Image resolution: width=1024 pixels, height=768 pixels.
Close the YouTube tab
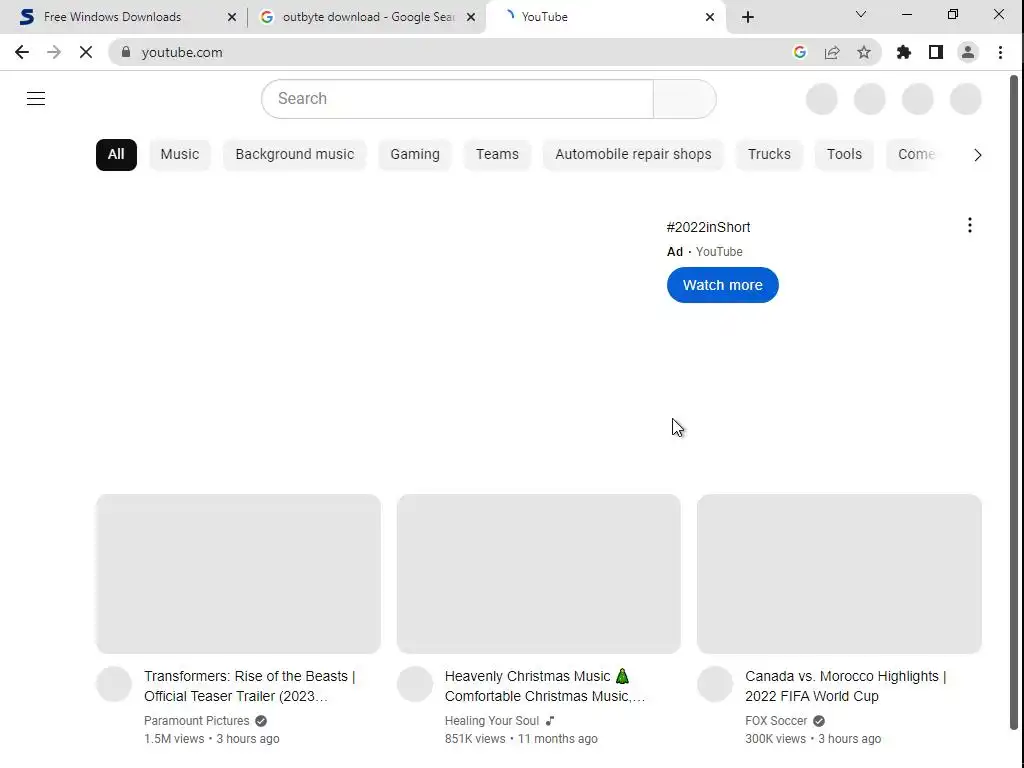coord(710,17)
